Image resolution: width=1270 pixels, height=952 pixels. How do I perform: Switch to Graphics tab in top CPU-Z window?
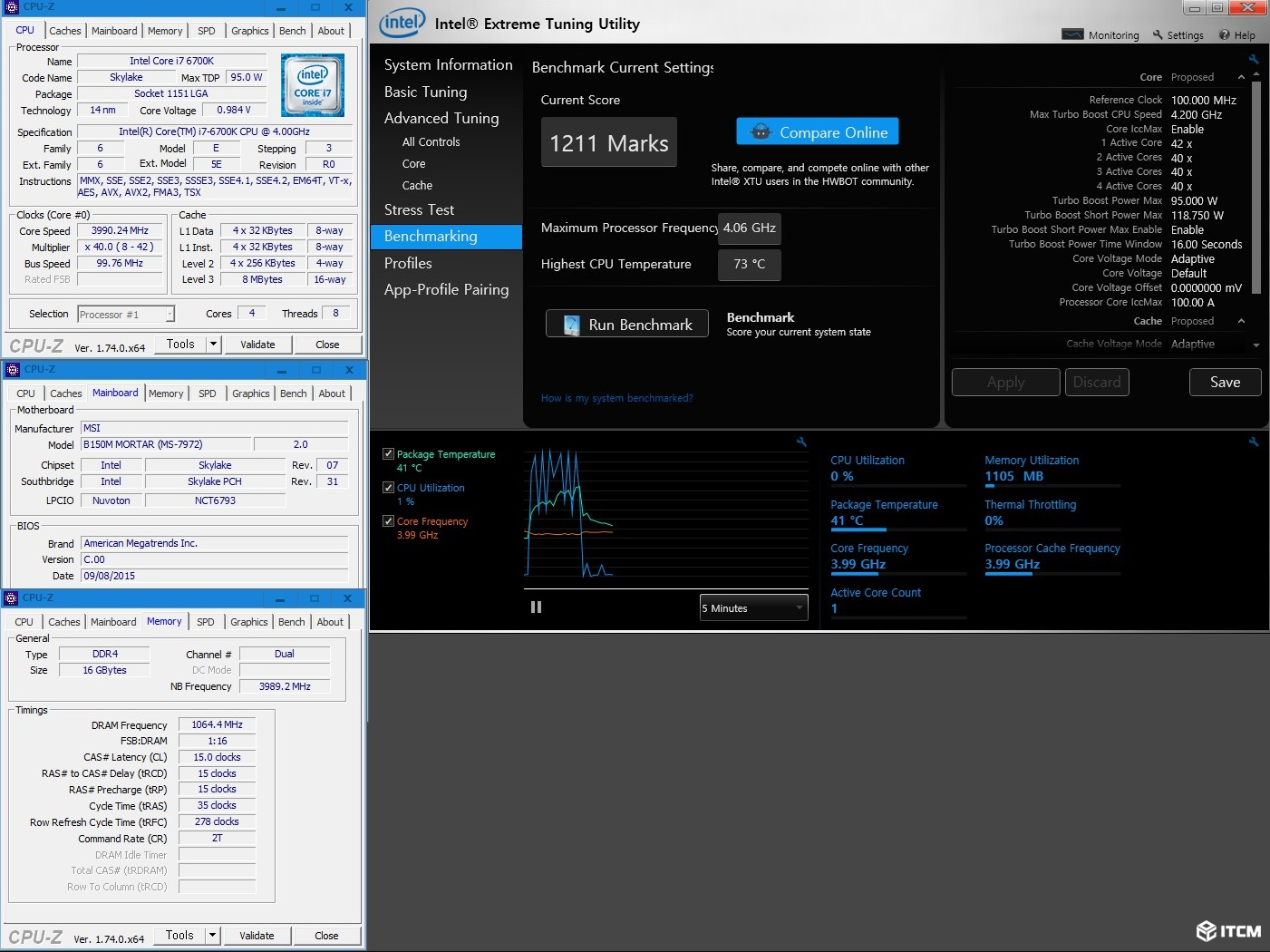pos(250,31)
